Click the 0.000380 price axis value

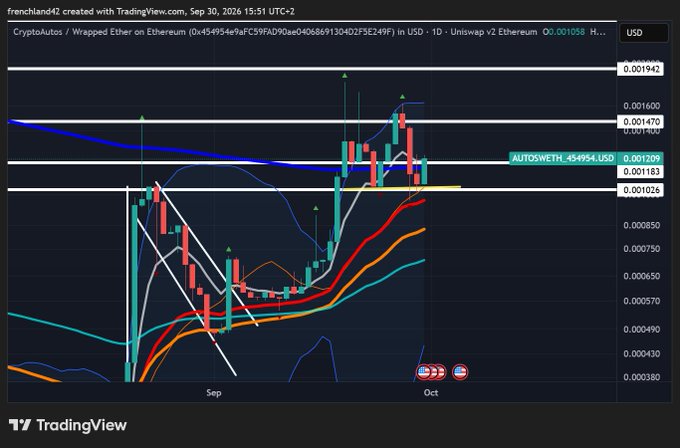tap(641, 377)
